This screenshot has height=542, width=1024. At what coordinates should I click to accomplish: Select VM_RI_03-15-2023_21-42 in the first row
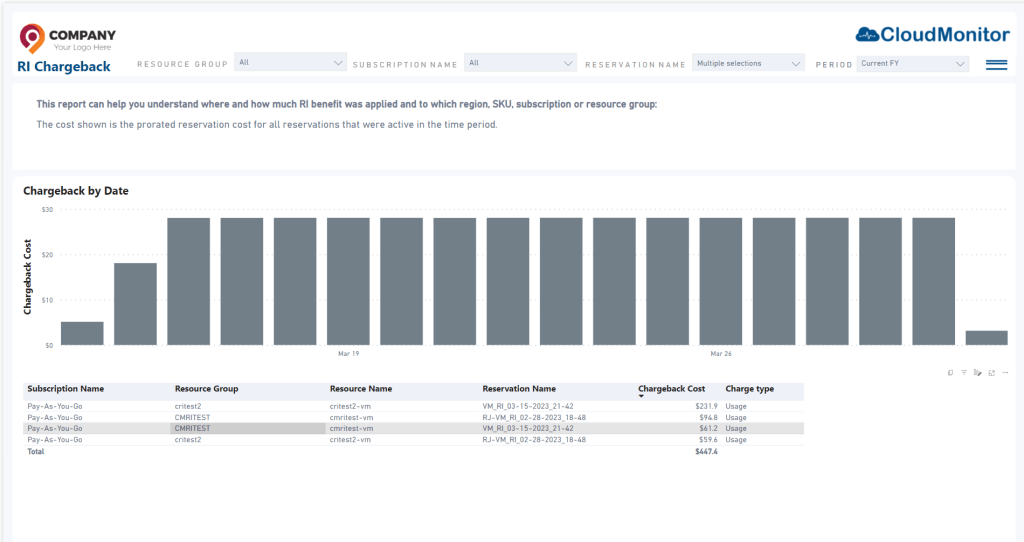click(x=528, y=406)
